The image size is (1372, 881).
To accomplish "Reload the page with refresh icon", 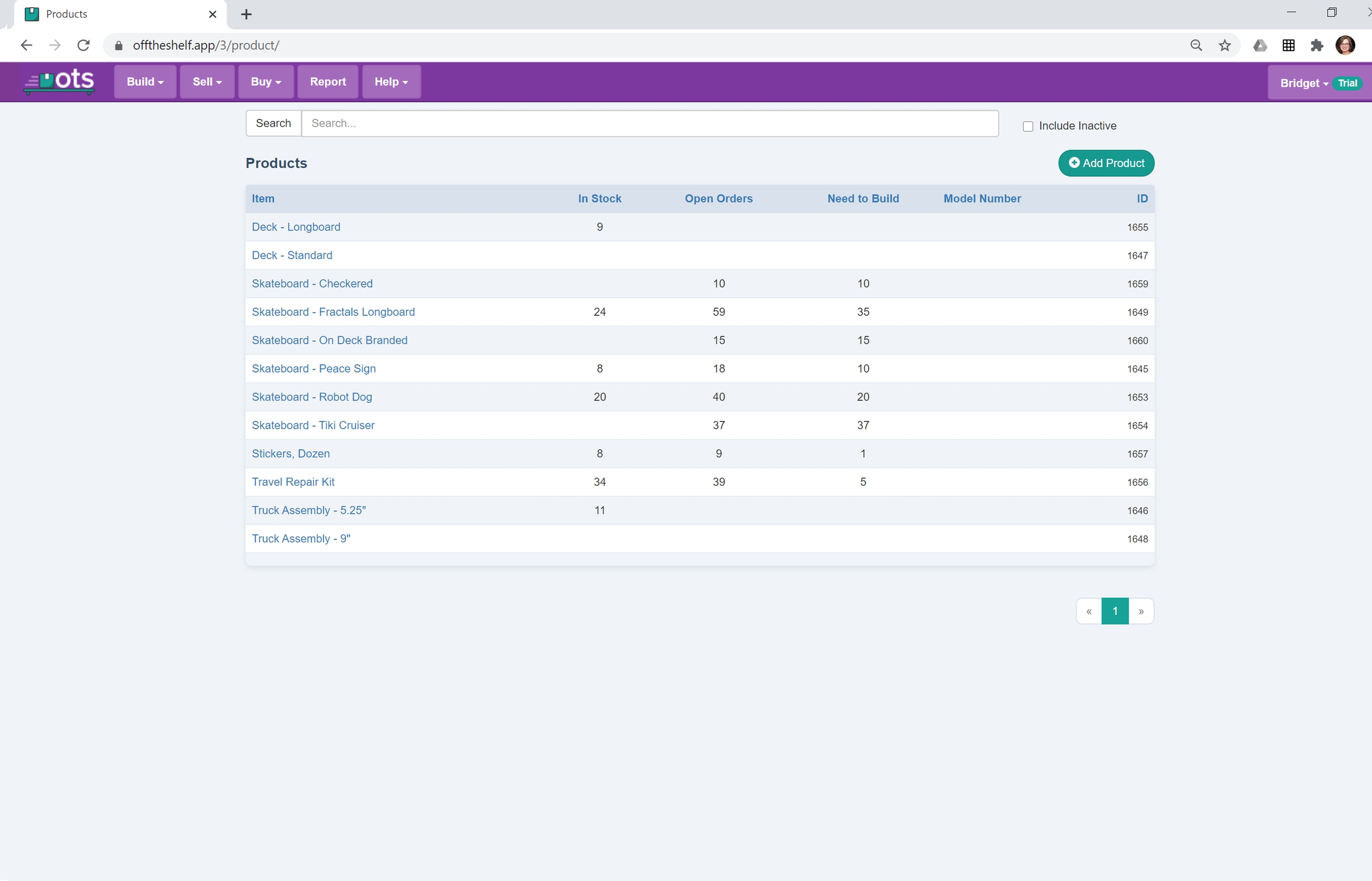I will [84, 45].
